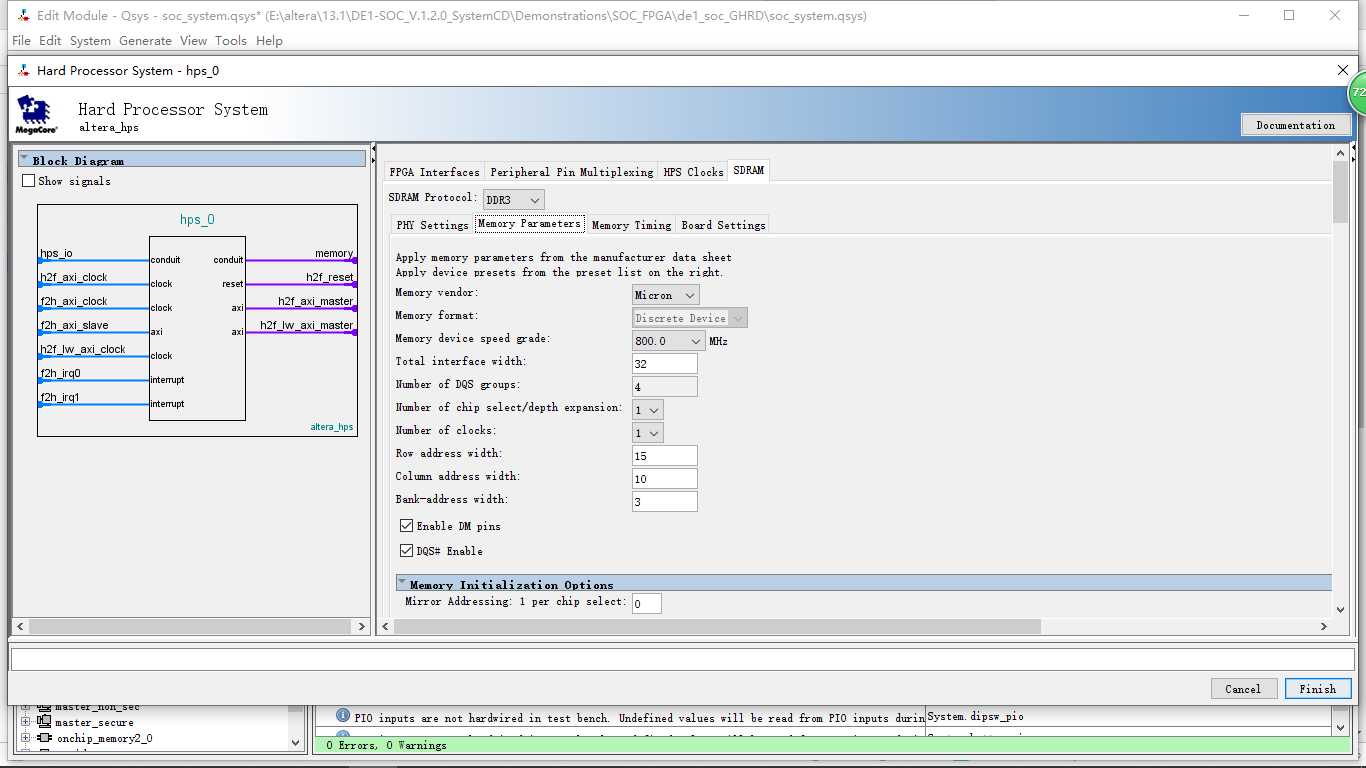Viewport: 1366px width, 768px height.
Task: Click the long message field above Cancel
Action: point(683,660)
